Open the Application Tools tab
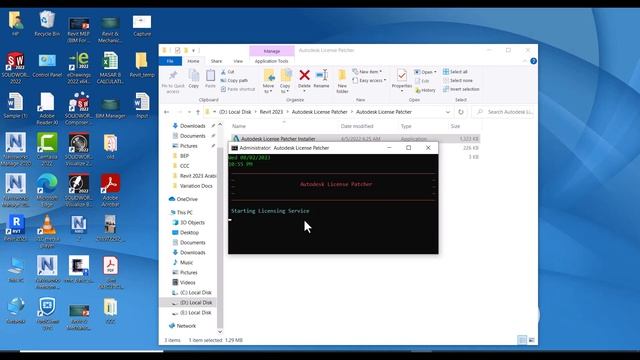The height and width of the screenshot is (360, 640). (271, 61)
